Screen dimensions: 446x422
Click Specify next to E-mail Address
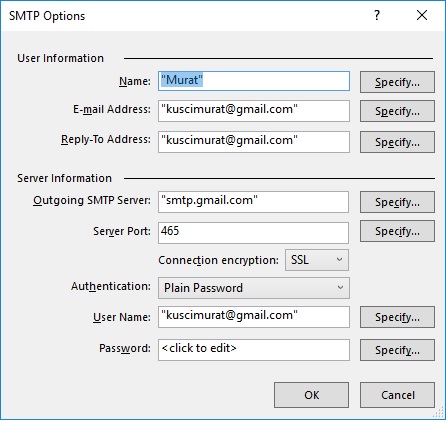pos(397,111)
